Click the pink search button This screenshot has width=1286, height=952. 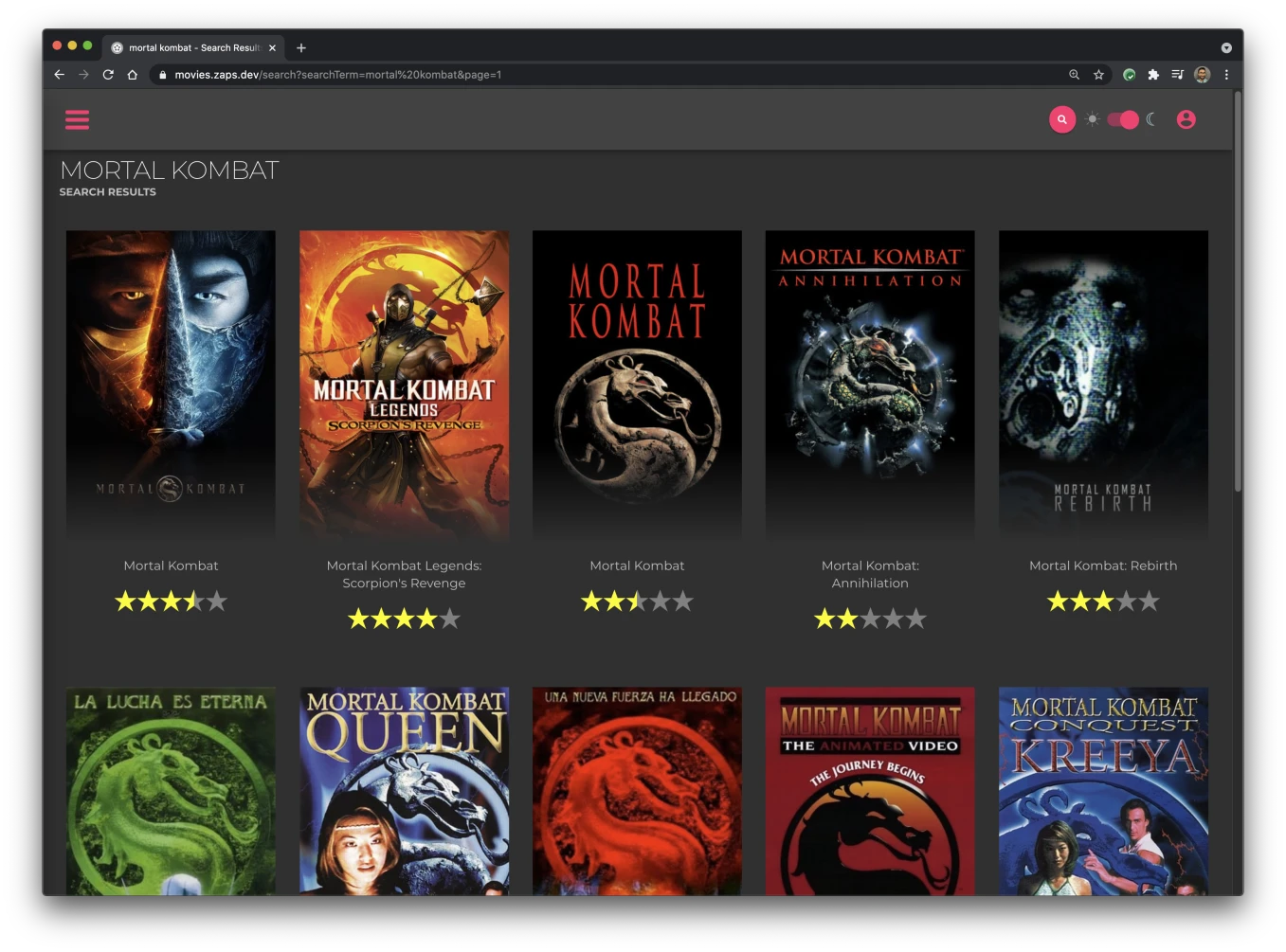click(1062, 119)
